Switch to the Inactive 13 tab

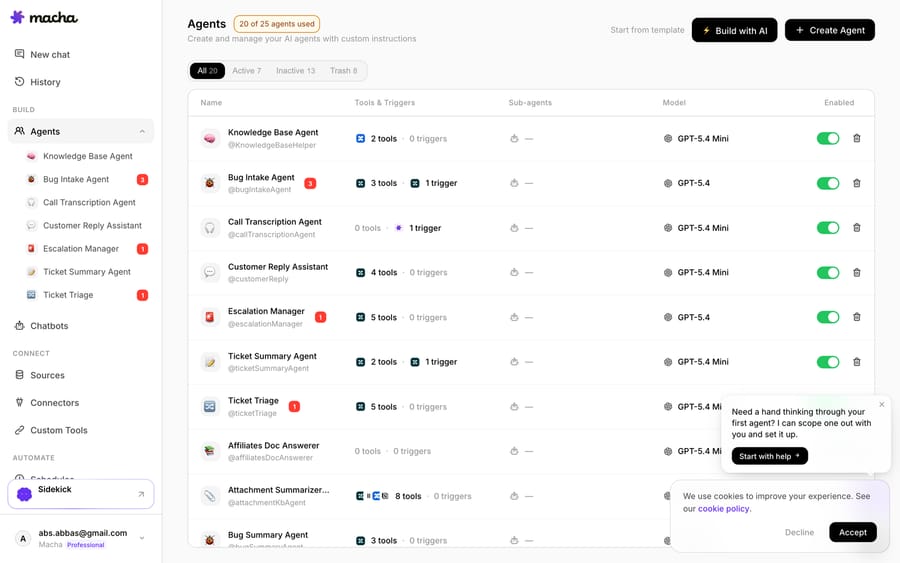[296, 71]
